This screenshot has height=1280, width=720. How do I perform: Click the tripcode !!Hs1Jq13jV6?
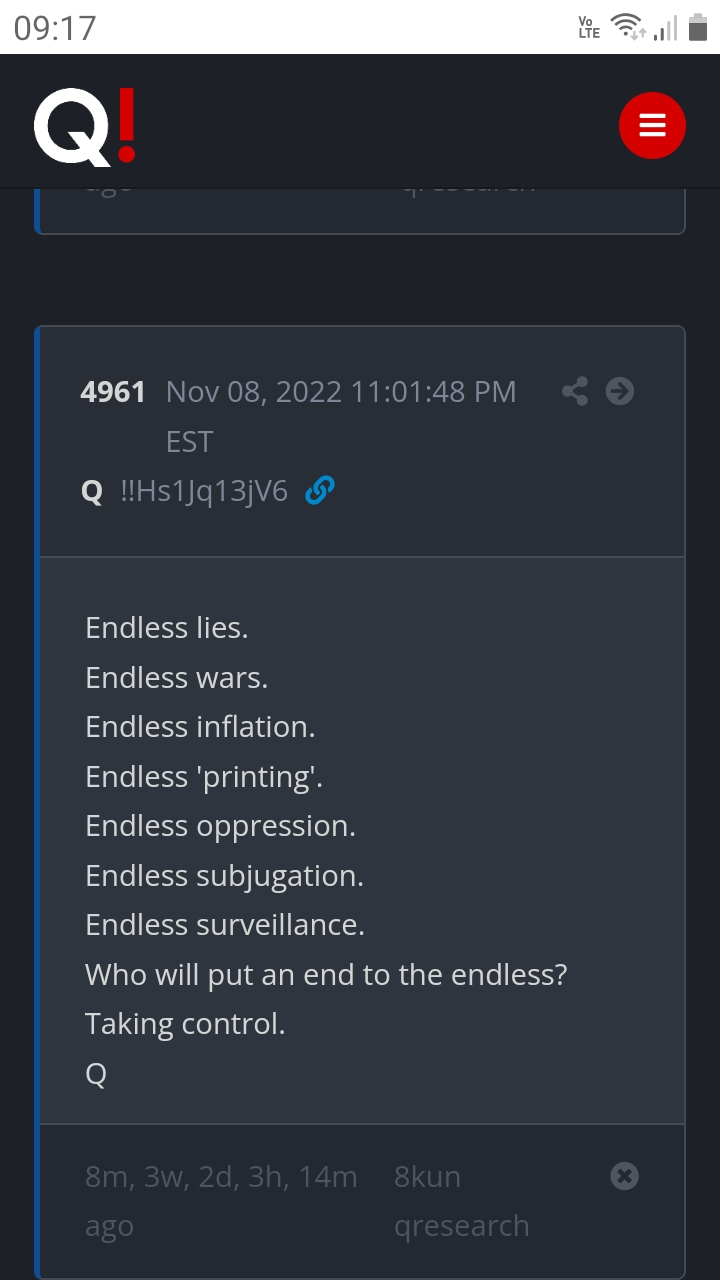pyautogui.click(x=205, y=491)
